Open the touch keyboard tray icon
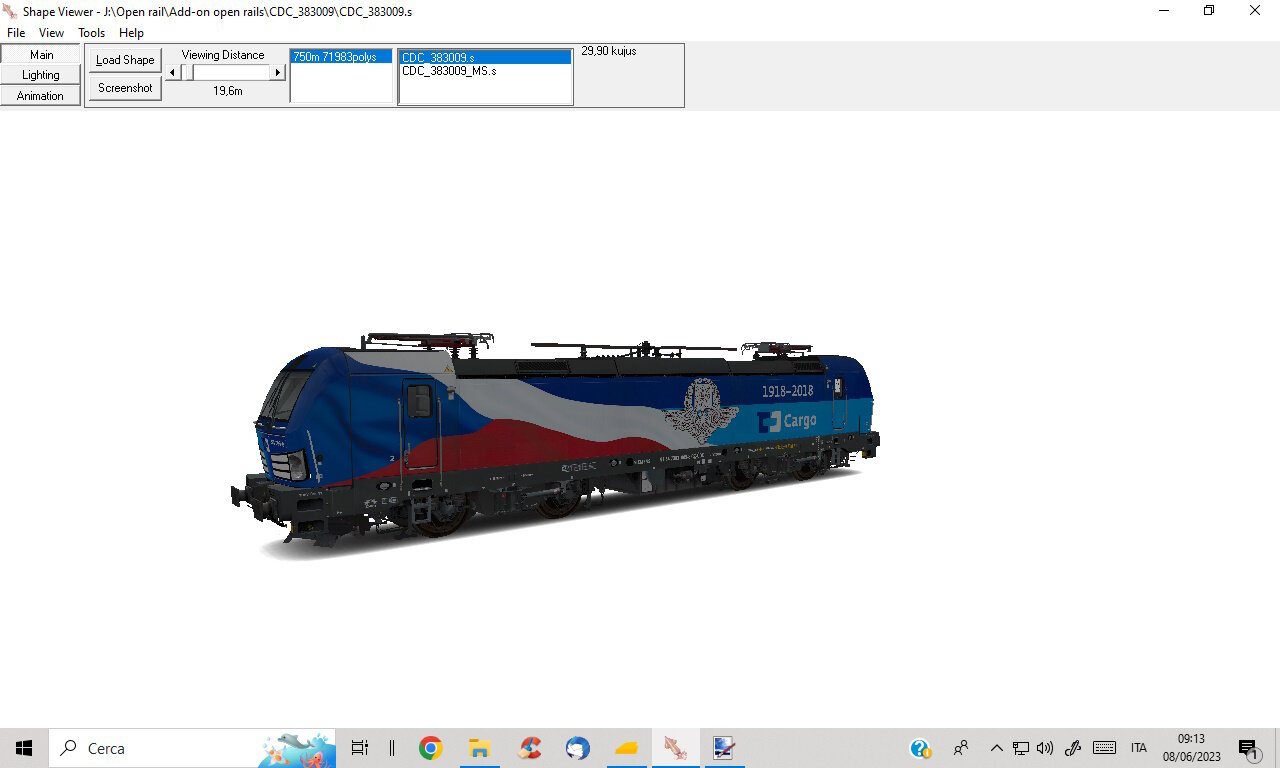 tap(1105, 748)
